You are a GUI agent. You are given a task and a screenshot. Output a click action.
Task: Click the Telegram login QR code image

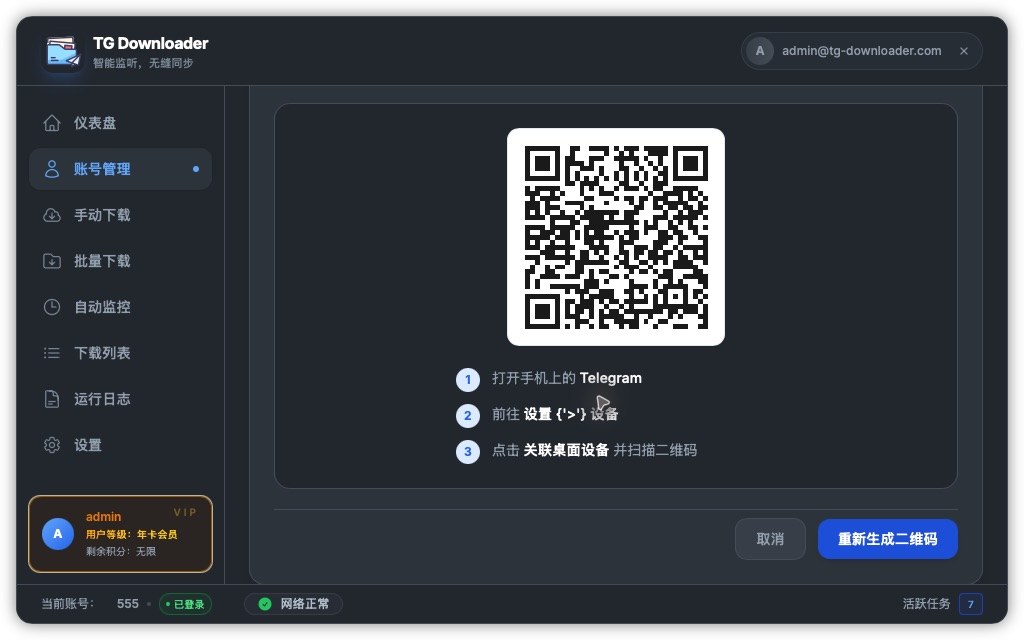point(616,237)
